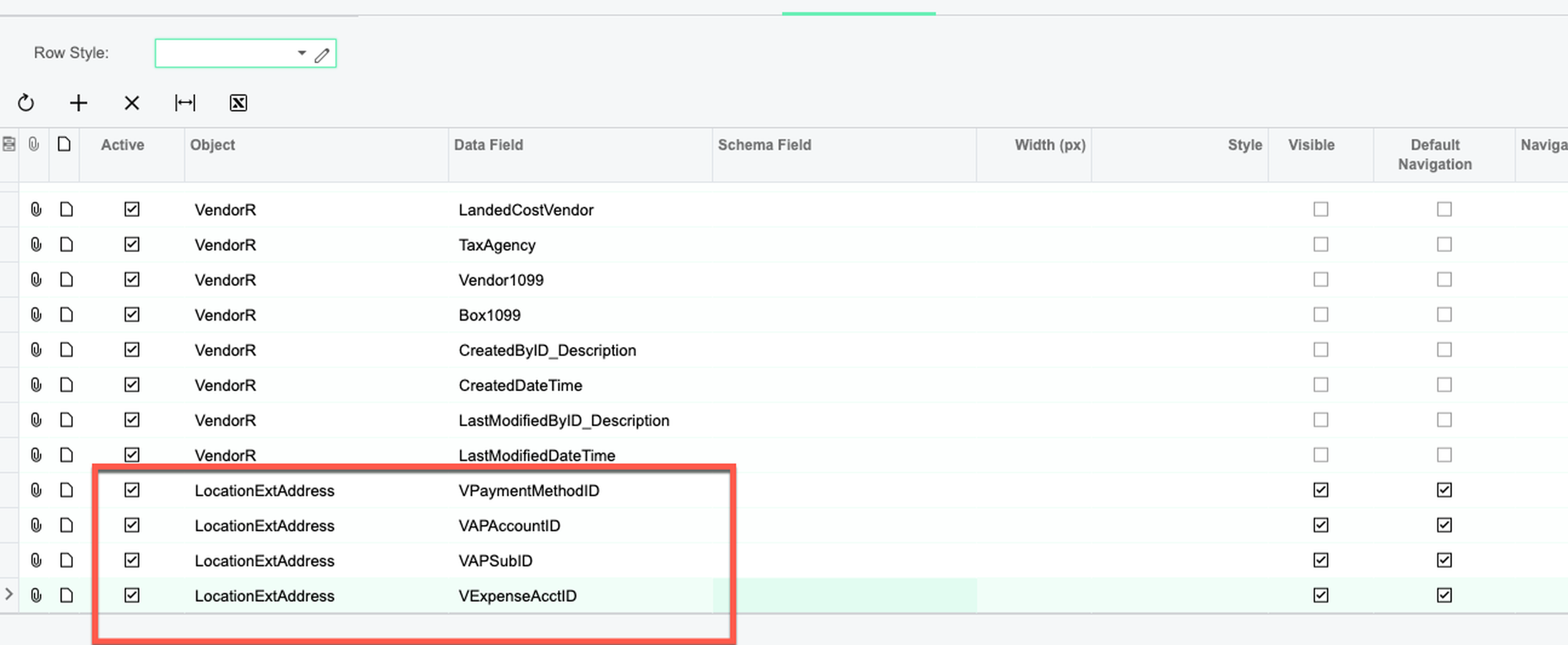Export grid to Excel icon
This screenshot has width=1568, height=645.
tap(238, 103)
